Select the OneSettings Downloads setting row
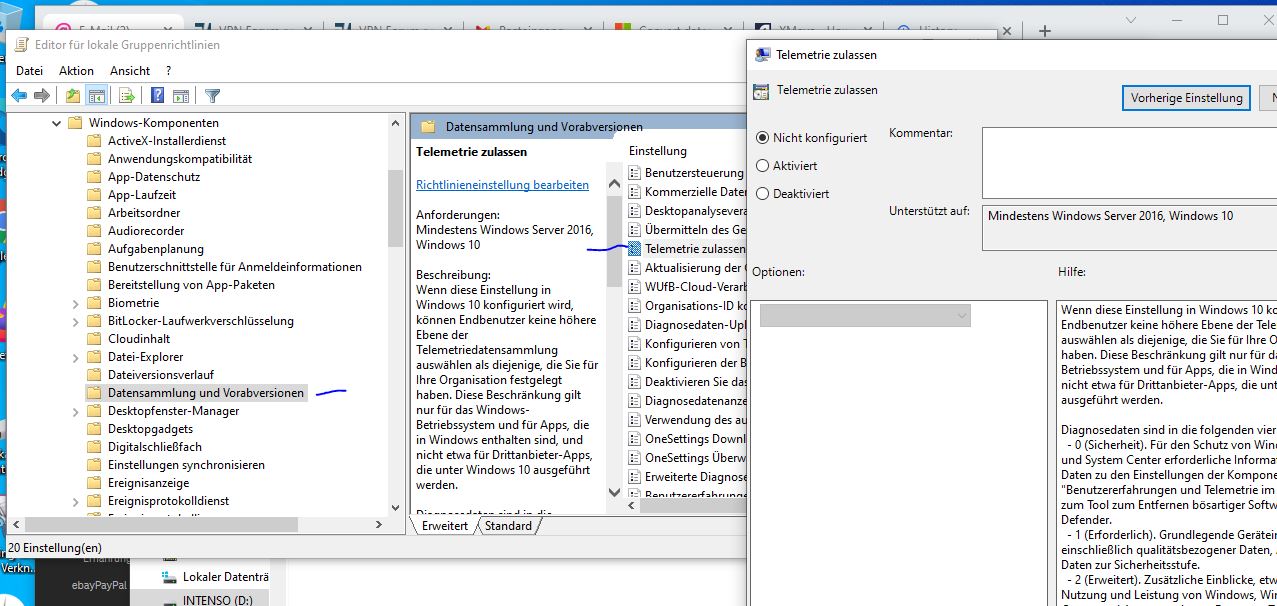1277x606 pixels. pos(687,439)
